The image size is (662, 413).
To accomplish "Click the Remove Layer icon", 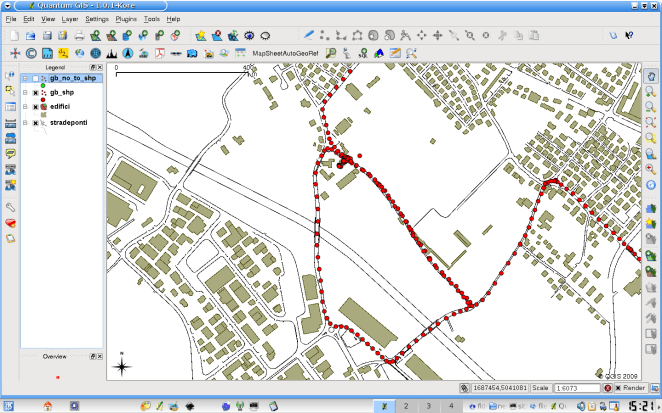I will (x=217, y=36).
